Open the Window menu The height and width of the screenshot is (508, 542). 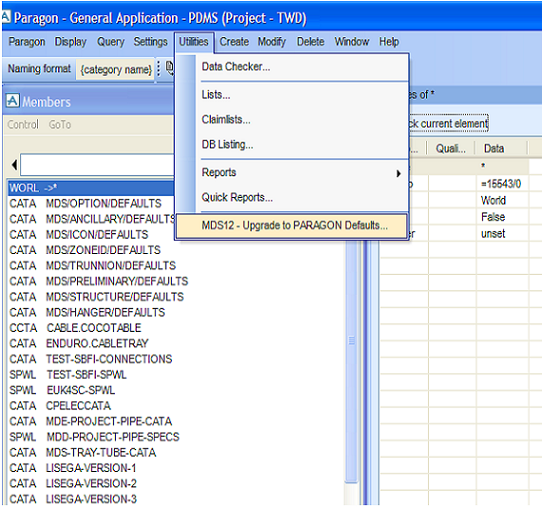(352, 42)
